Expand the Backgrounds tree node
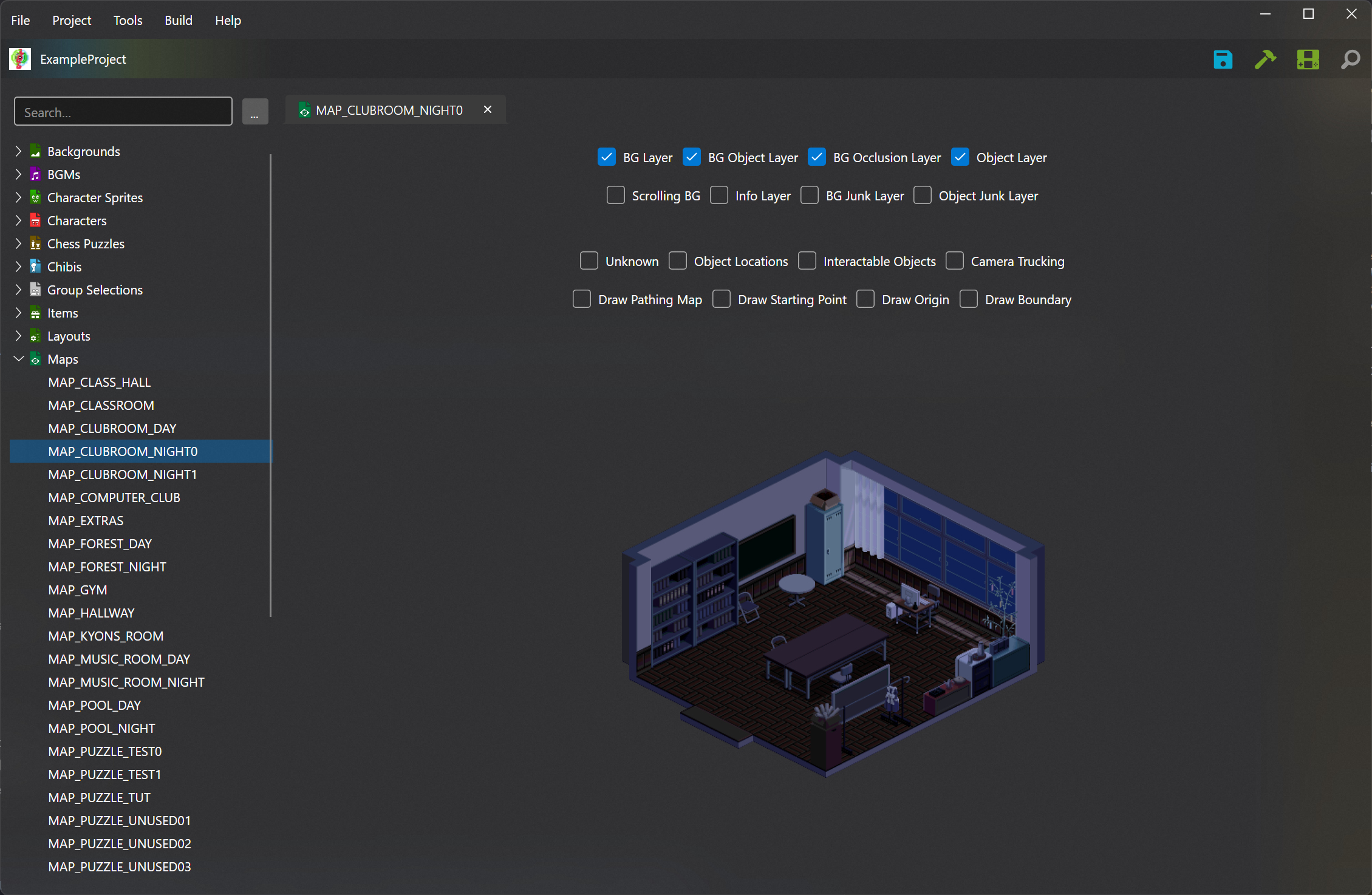Image resolution: width=1372 pixels, height=895 pixels. (18, 151)
